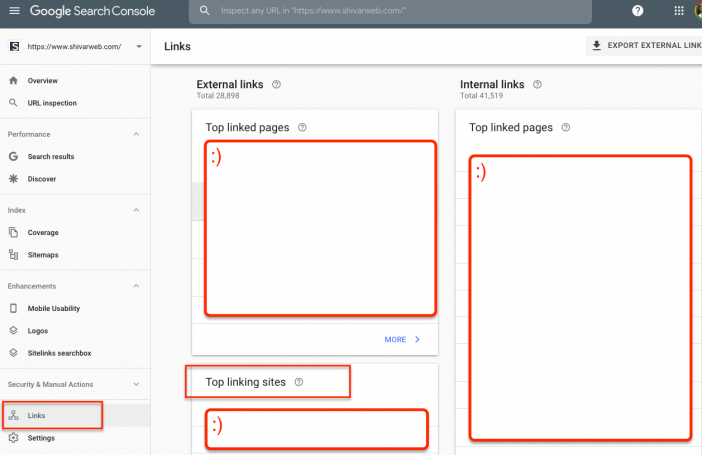This screenshot has height=455, width=702.
Task: Expand Security & Manual Actions section
Action: (x=136, y=384)
